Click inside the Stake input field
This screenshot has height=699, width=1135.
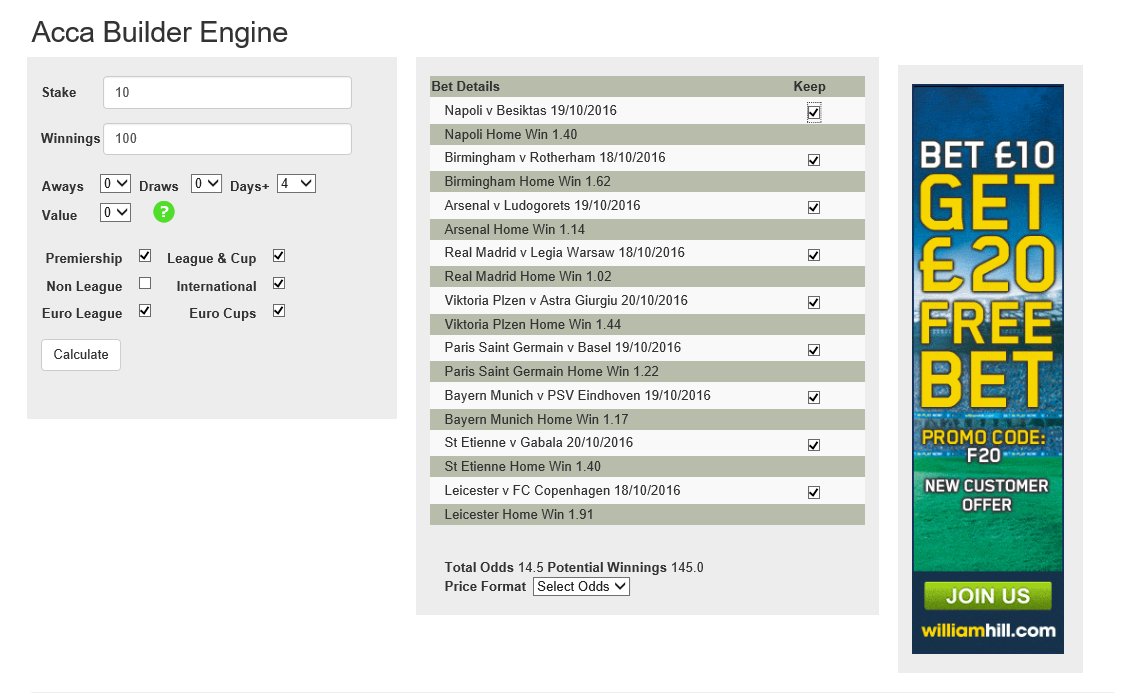(226, 92)
